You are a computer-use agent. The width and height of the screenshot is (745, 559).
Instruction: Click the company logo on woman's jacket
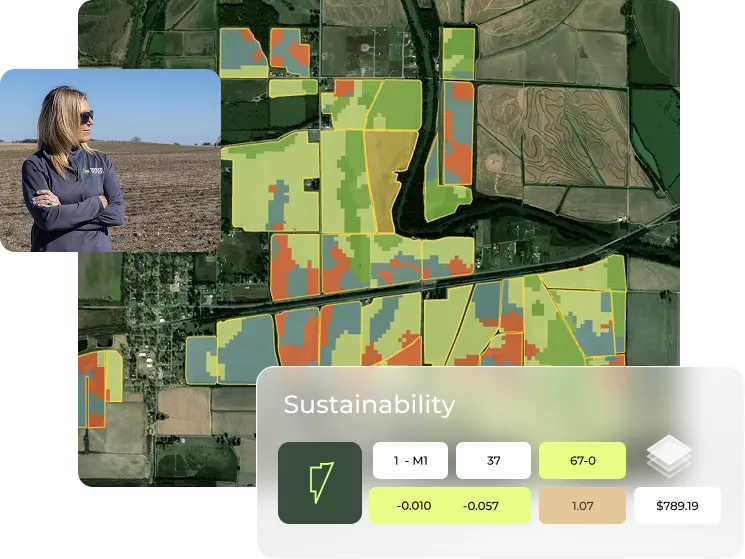click(97, 171)
